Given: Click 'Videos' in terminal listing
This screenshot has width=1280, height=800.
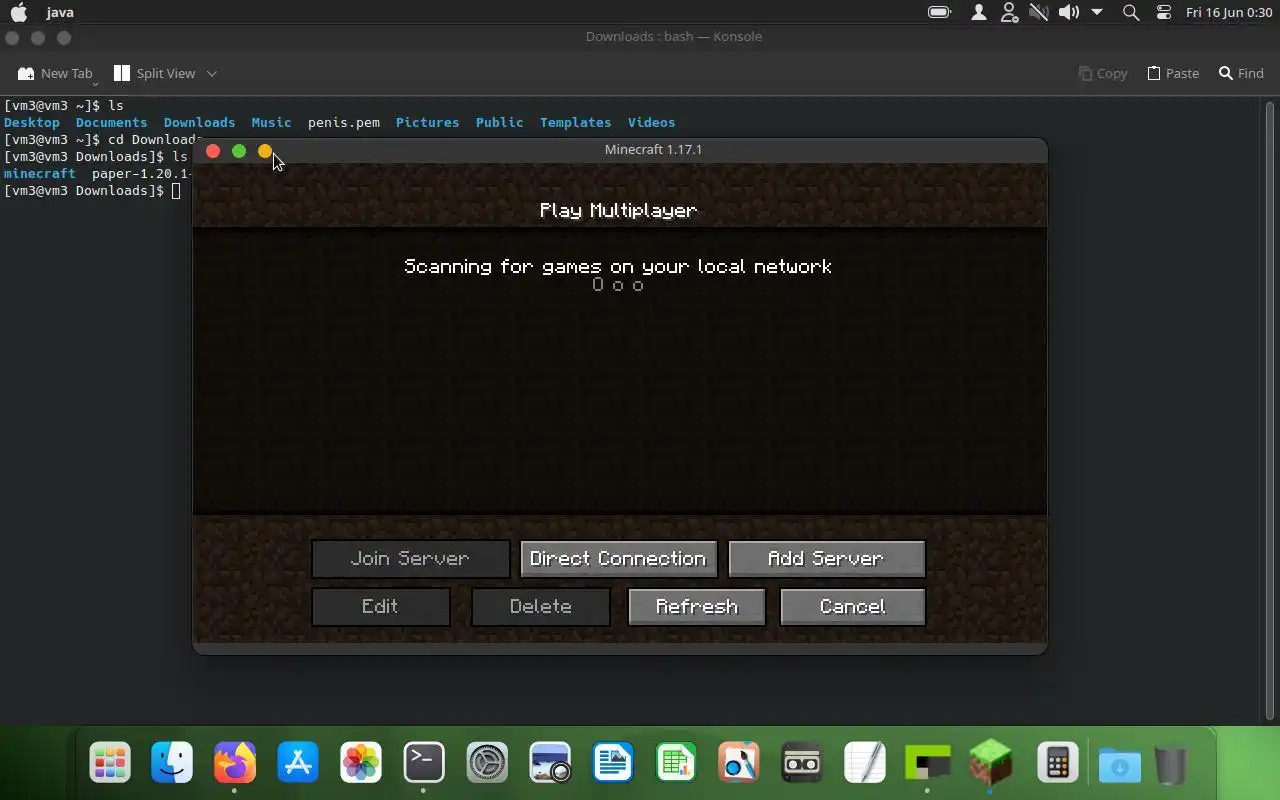Looking at the screenshot, I should click(x=652, y=122).
